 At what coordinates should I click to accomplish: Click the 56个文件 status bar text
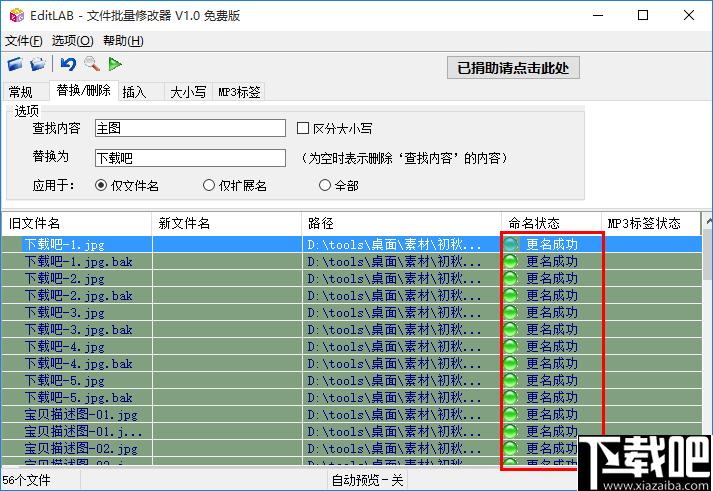26,480
